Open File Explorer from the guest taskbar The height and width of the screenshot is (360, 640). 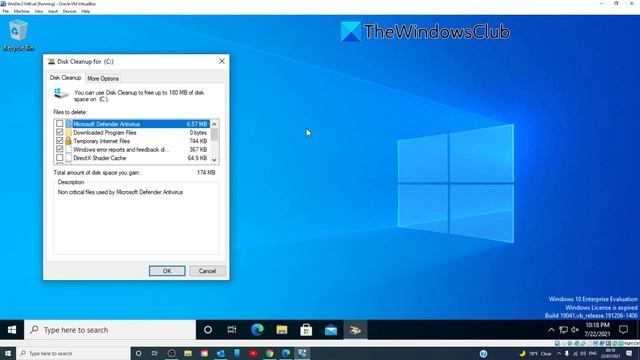pos(282,330)
